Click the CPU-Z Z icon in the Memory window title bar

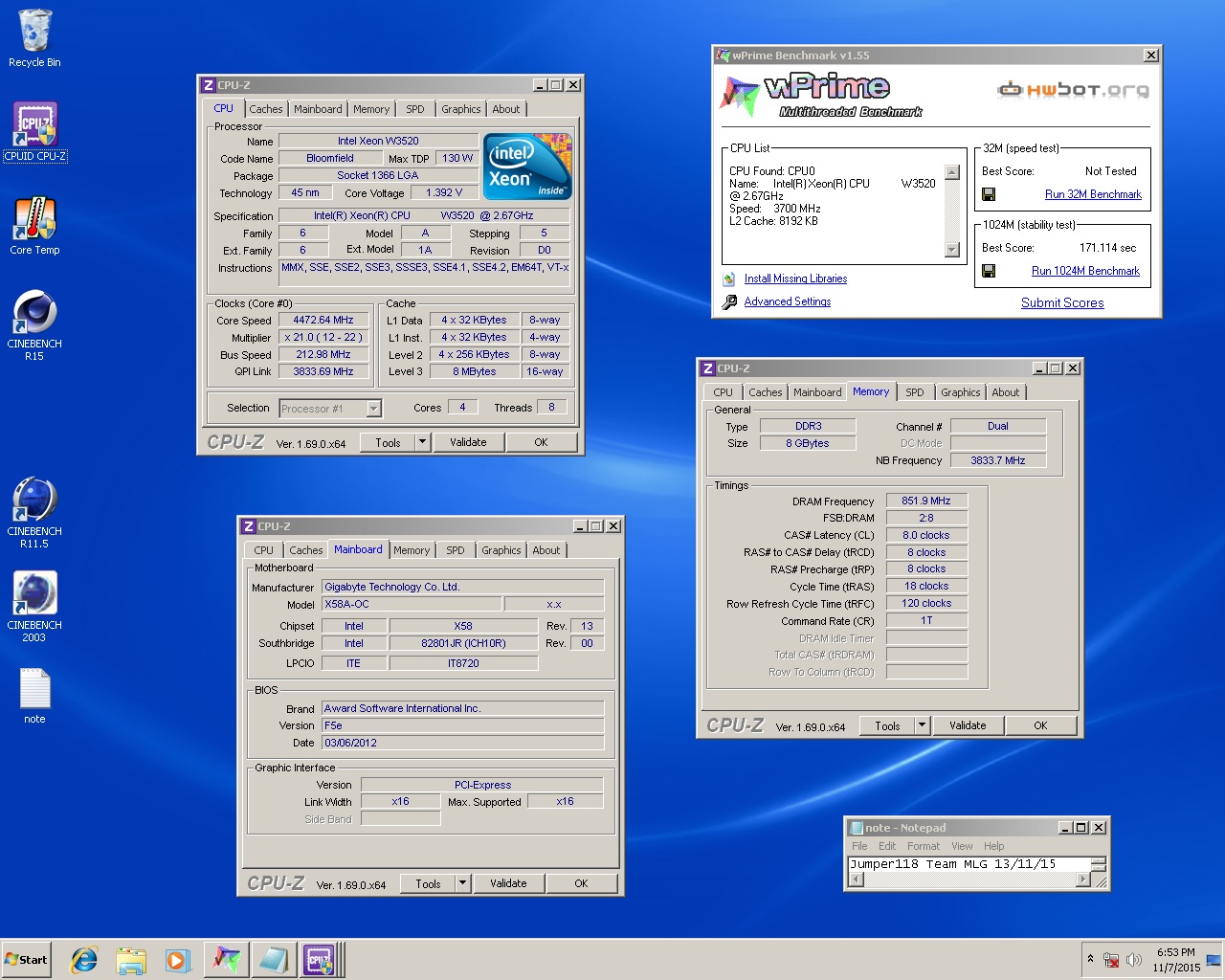(x=708, y=368)
